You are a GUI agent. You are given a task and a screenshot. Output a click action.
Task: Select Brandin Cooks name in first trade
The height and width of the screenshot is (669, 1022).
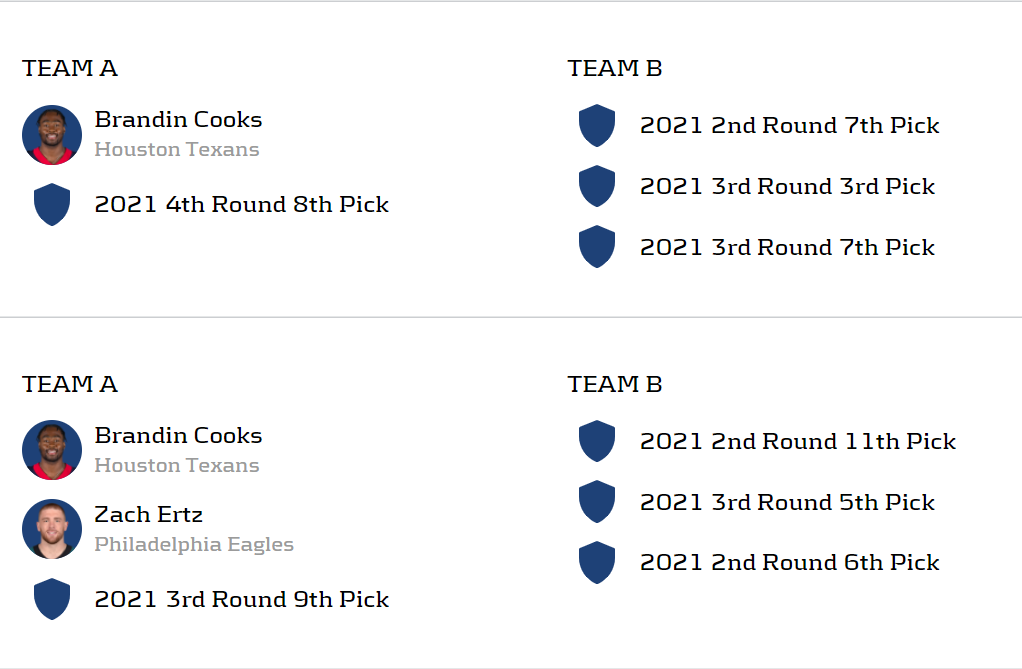coord(178,120)
